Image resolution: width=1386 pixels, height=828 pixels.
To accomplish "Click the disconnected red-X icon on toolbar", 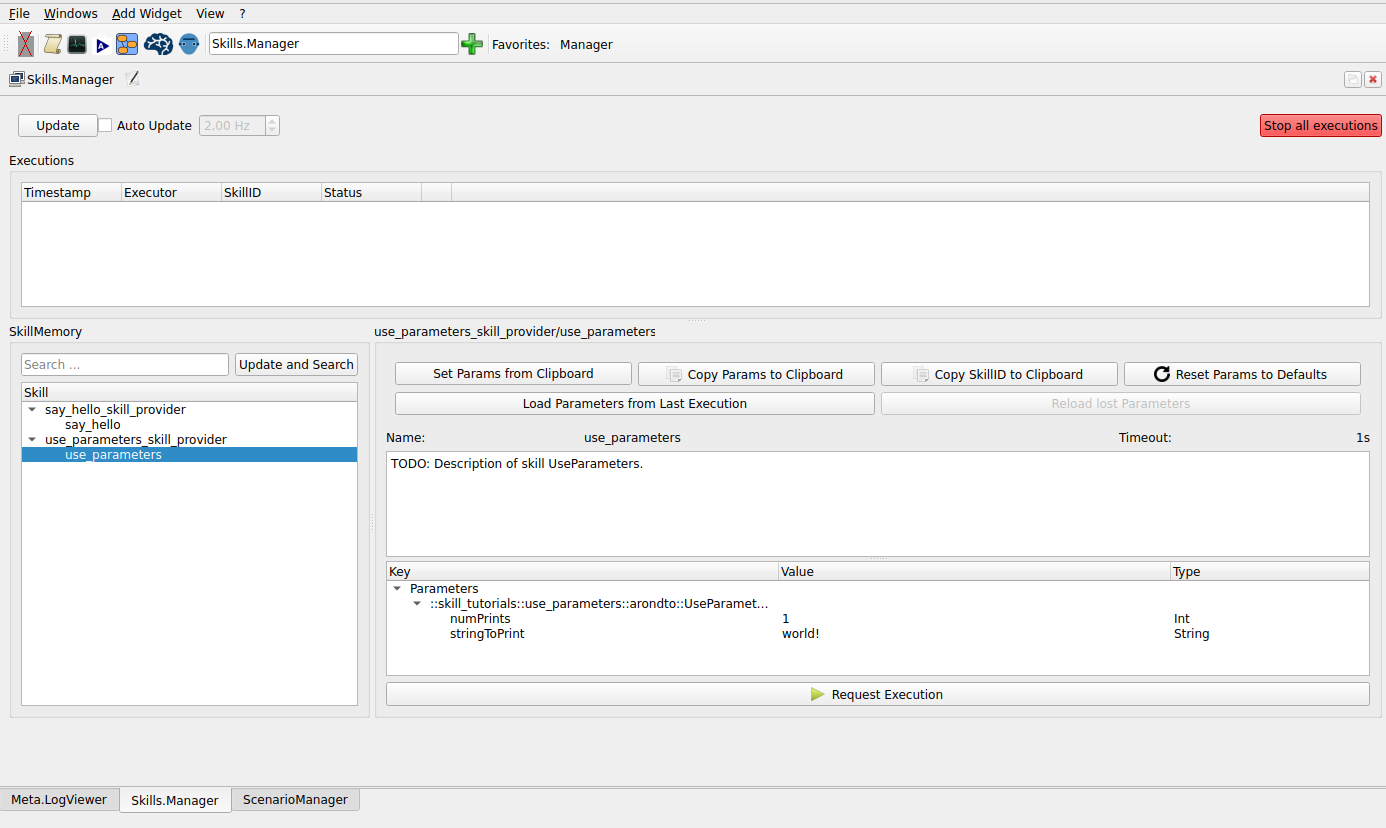I will pos(25,44).
